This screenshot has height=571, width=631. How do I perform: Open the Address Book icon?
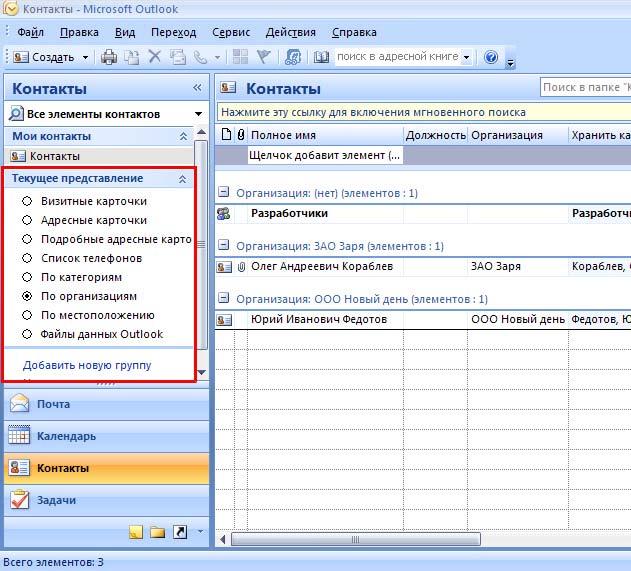[x=321, y=57]
